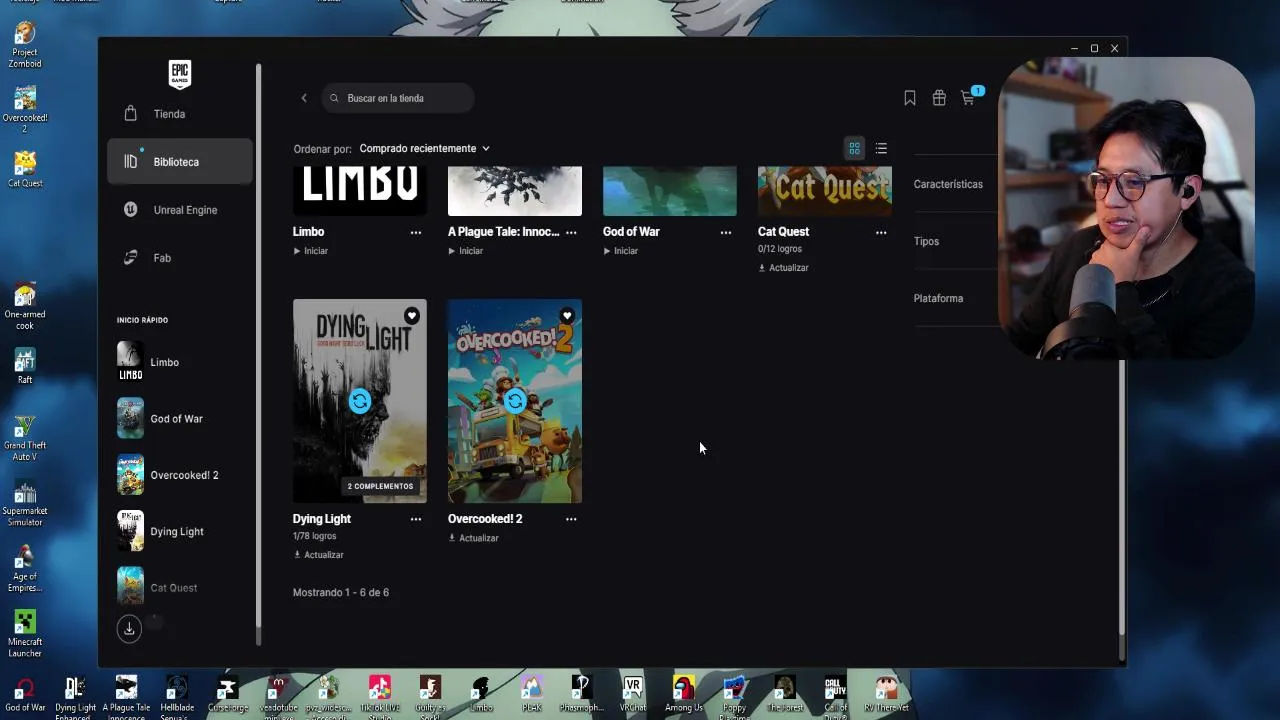The width and height of the screenshot is (1280, 720).
Task: Expand the Plataforma filter
Action: 938,298
